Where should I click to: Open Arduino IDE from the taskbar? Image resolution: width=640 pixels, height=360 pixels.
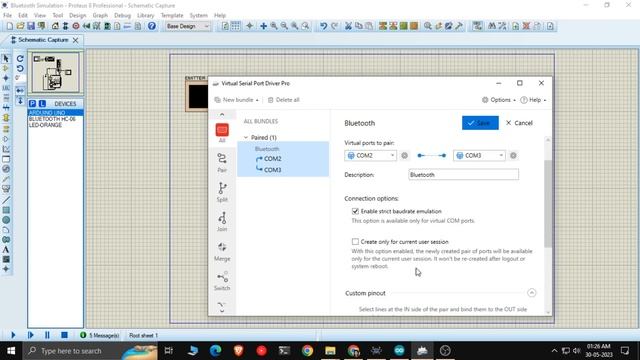coord(399,351)
